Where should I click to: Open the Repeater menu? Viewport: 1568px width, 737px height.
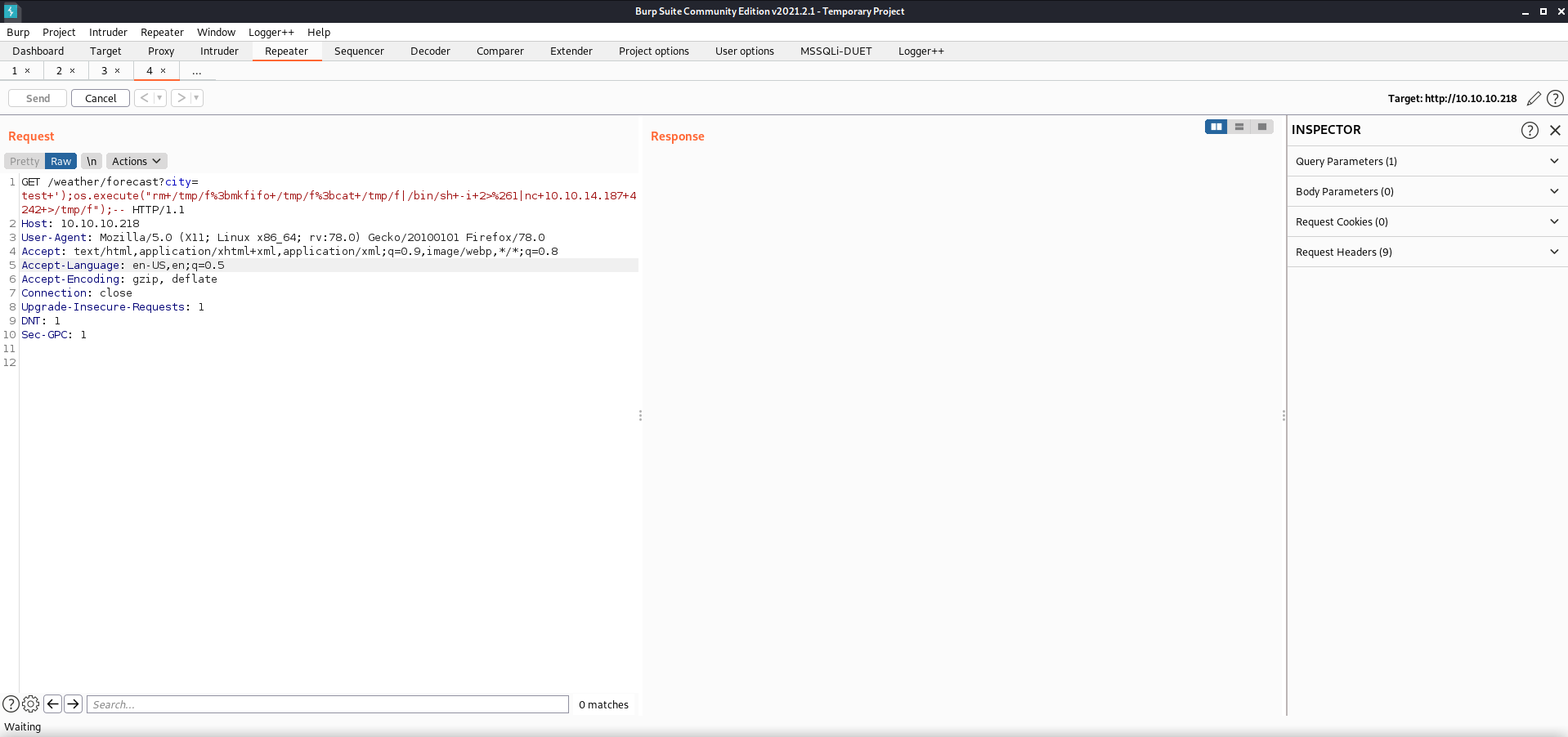(x=162, y=33)
